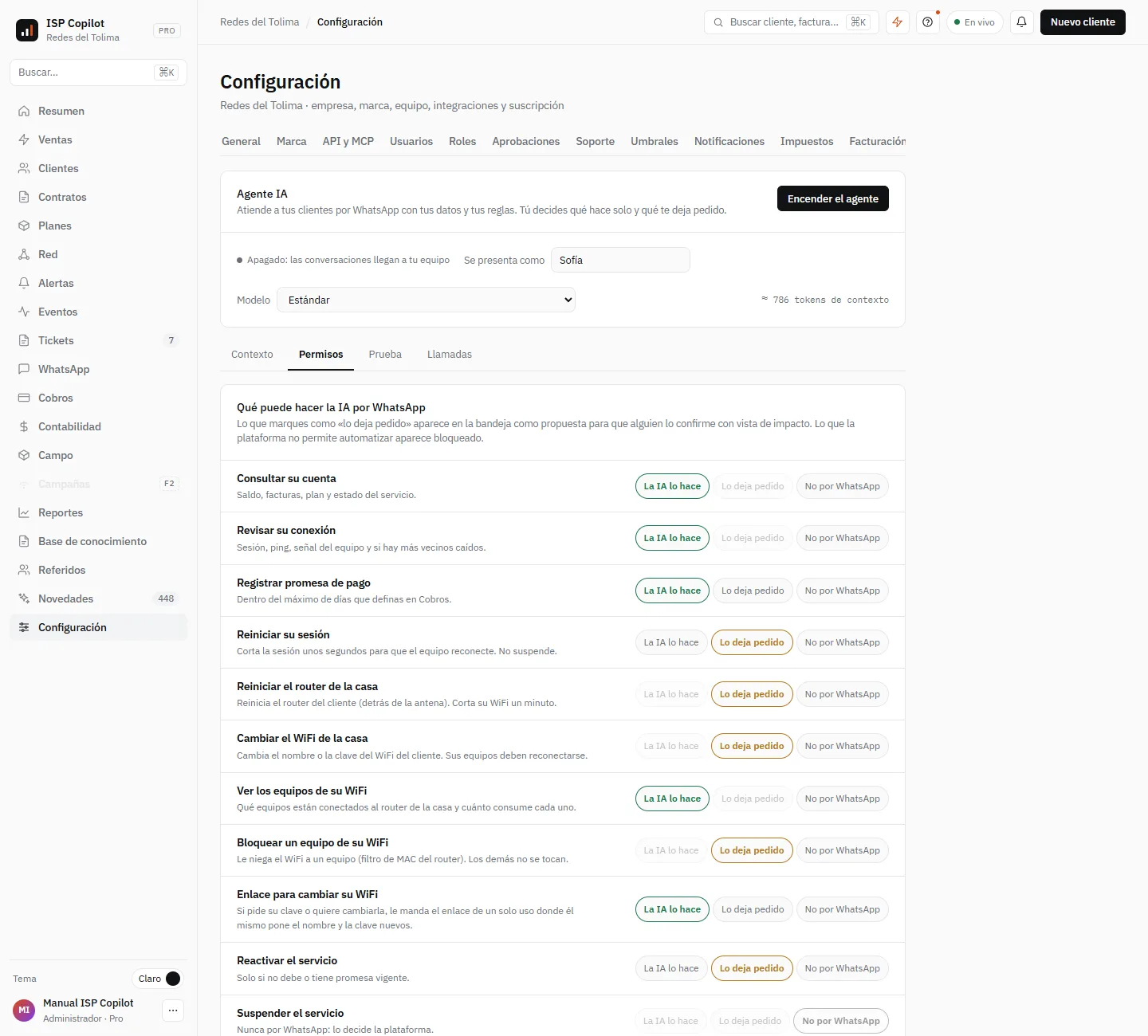Open the Modelo dropdown set to Estándar
Image resolution: width=1148 pixels, height=1036 pixels.
pos(426,300)
